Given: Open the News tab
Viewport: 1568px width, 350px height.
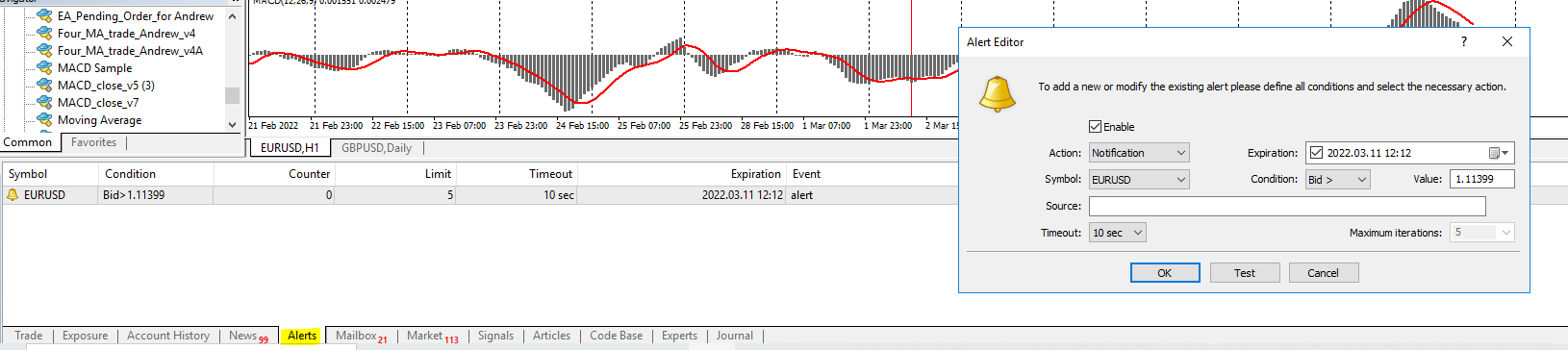Looking at the screenshot, I should (x=248, y=336).
